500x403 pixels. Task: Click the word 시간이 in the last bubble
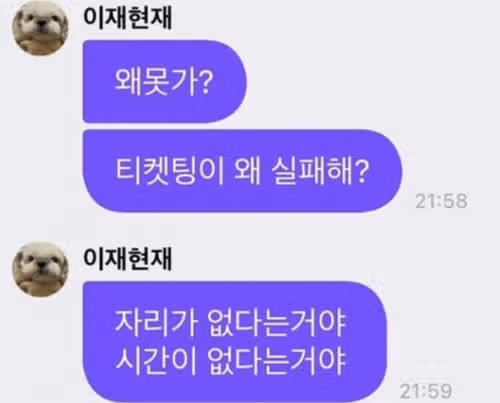[x=154, y=361]
